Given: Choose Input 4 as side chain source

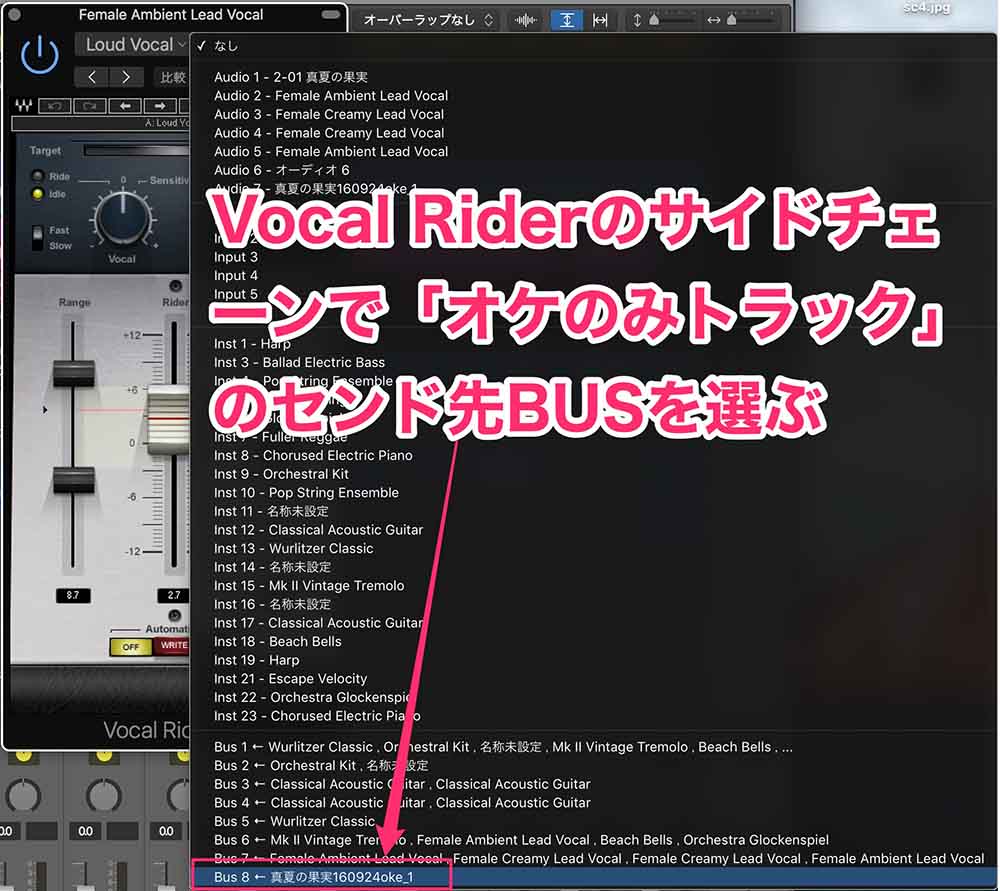Looking at the screenshot, I should [593, 276].
